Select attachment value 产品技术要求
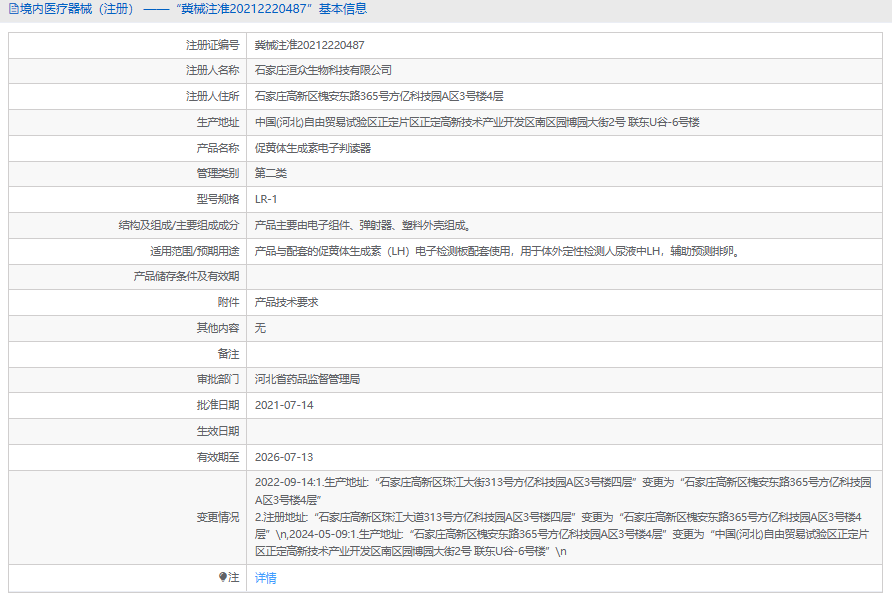 click(286, 302)
